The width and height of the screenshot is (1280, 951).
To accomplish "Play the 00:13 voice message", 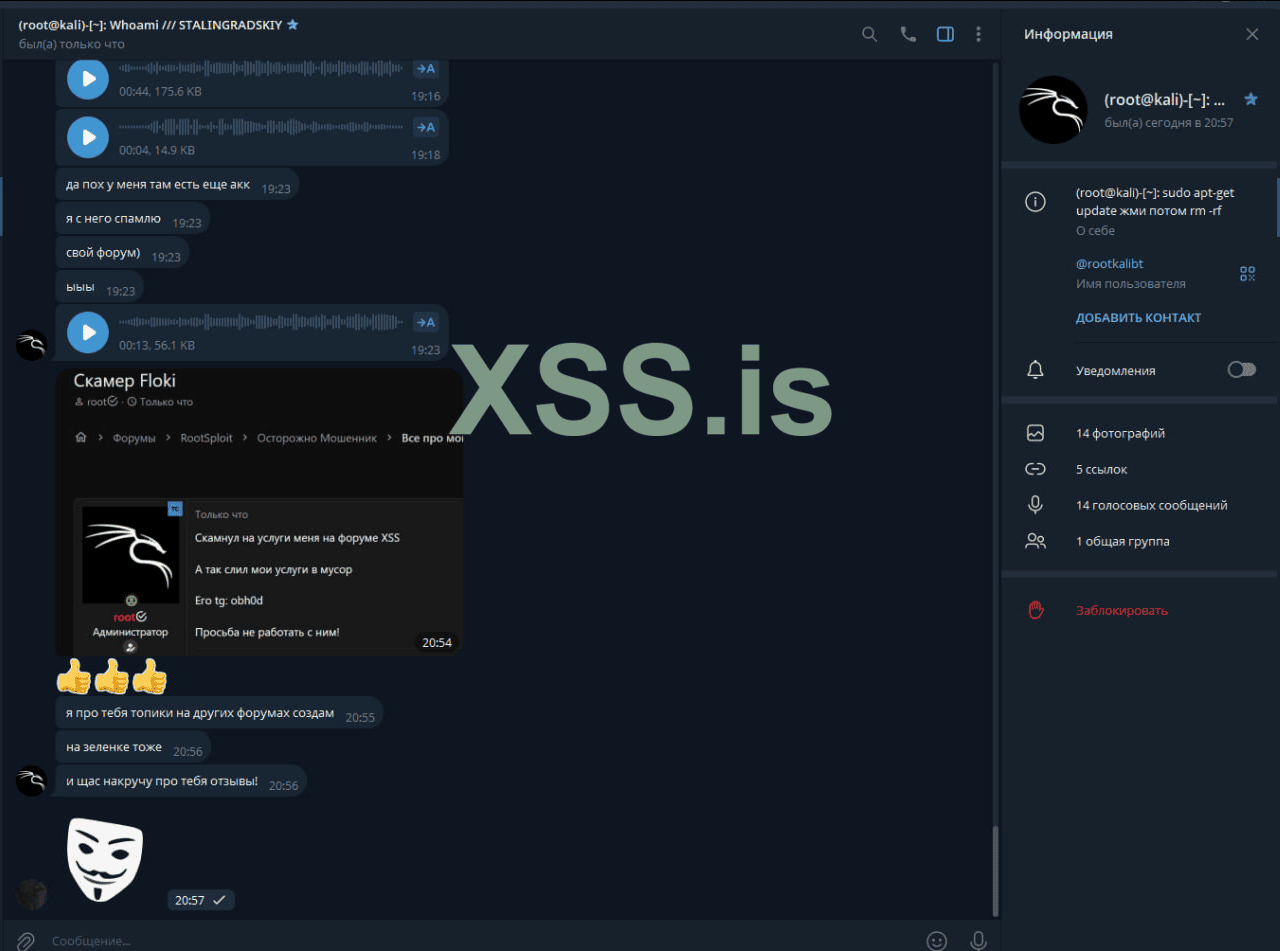I will pyautogui.click(x=88, y=332).
